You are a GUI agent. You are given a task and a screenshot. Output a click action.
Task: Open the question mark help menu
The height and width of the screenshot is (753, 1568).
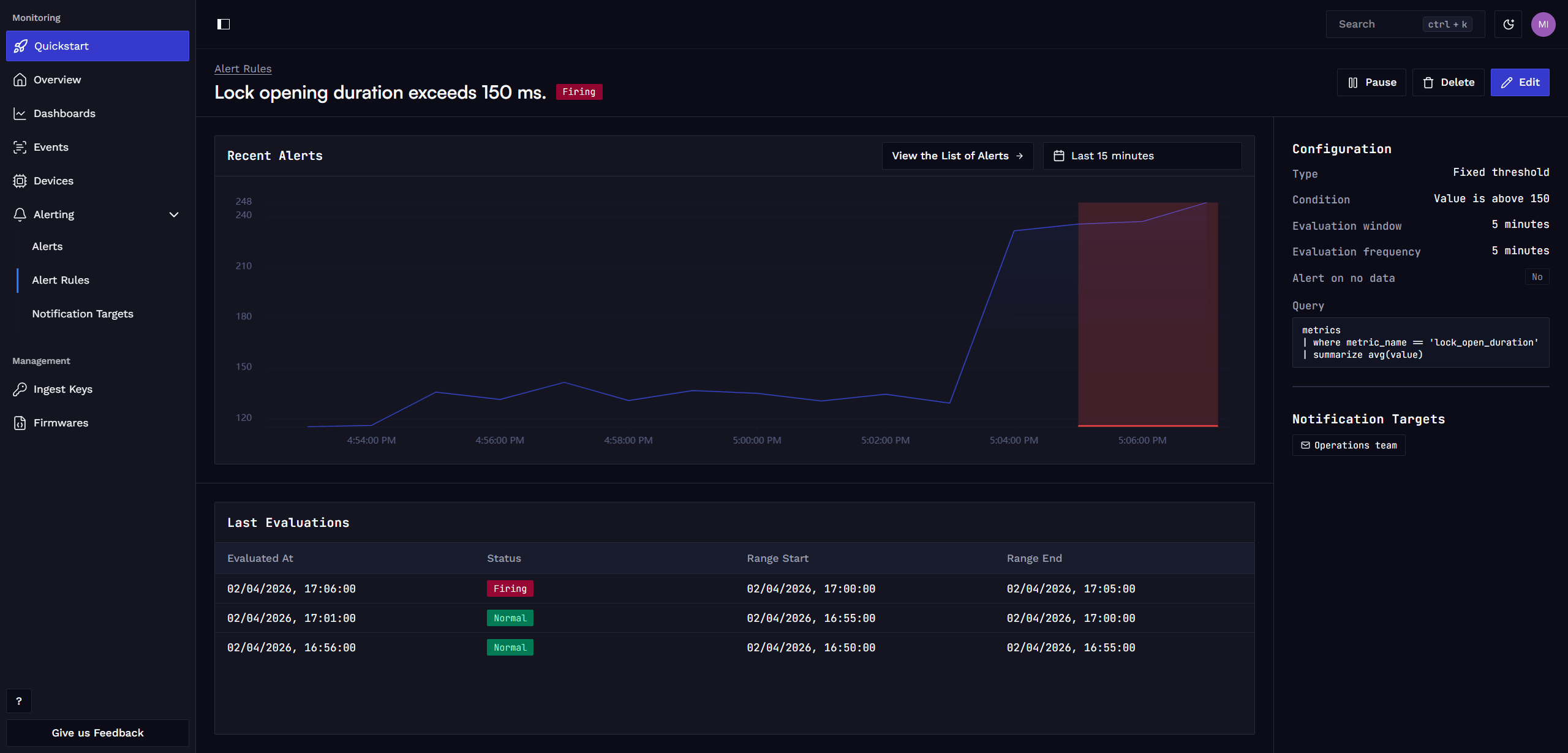19,701
